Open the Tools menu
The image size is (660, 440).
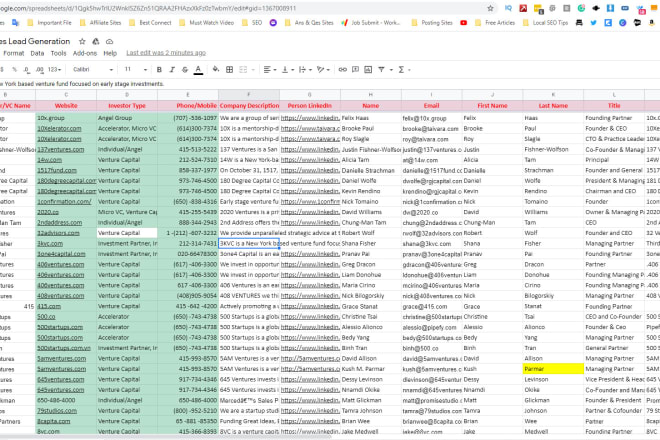coord(59,53)
